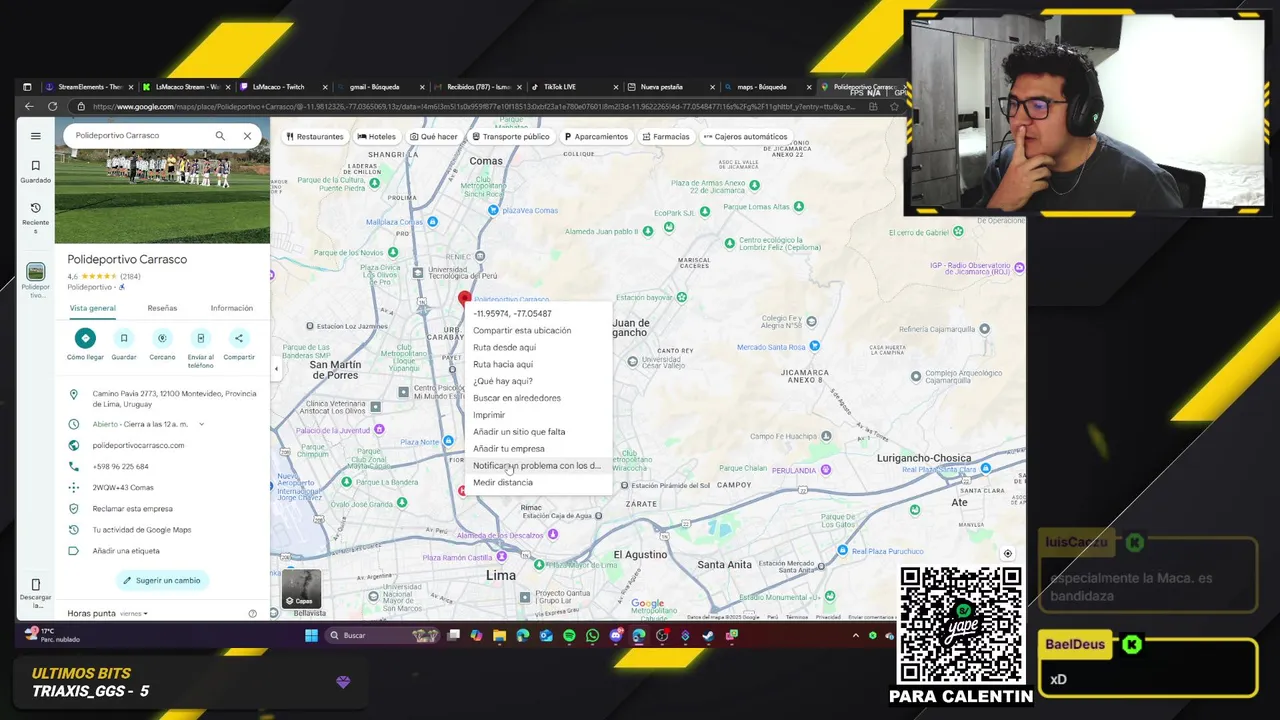Viewport: 1280px width, 720px height.
Task: Choose Ruta hacia aquí in context menu
Action: (x=540, y=364)
